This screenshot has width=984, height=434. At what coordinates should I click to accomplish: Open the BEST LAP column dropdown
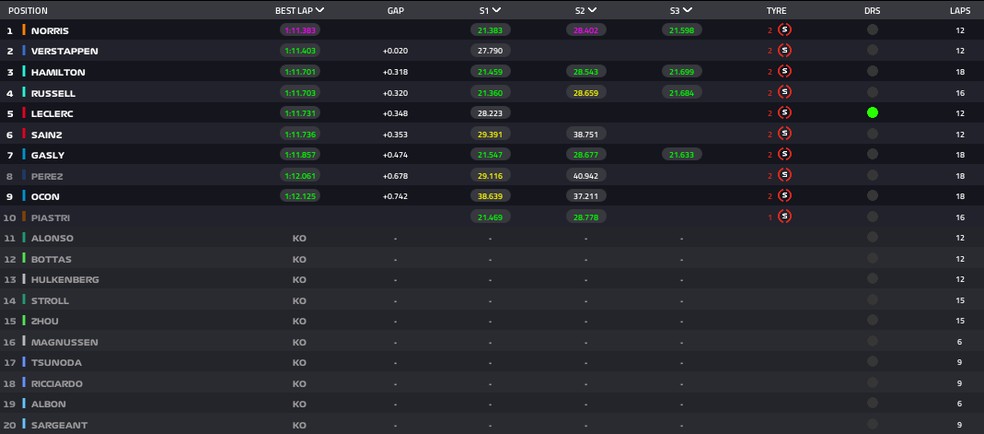[319, 10]
